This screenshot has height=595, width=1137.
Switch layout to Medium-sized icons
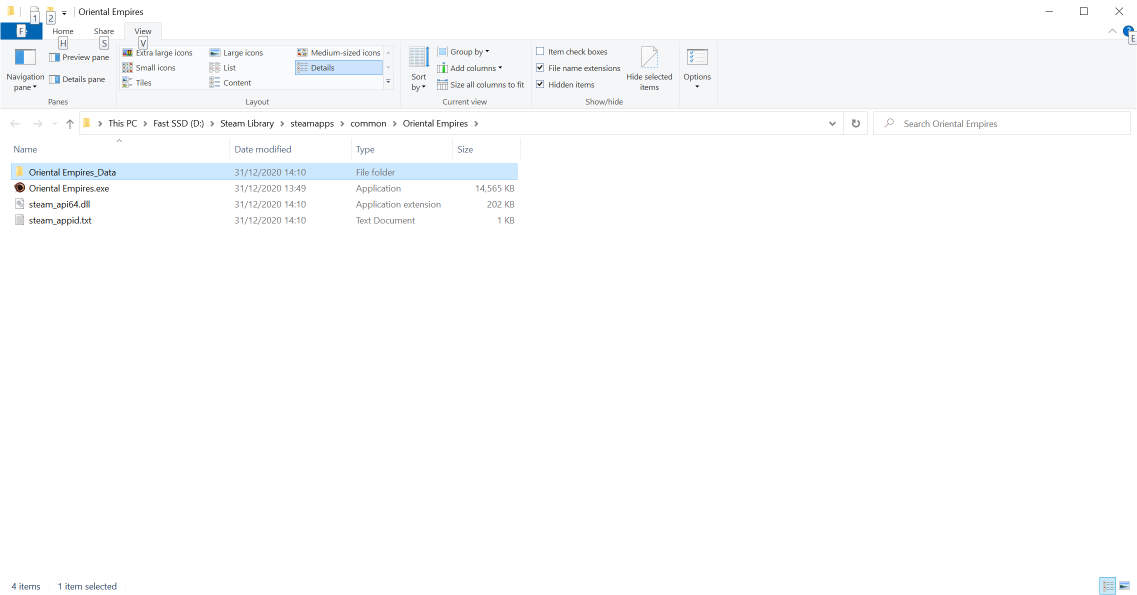tap(339, 53)
